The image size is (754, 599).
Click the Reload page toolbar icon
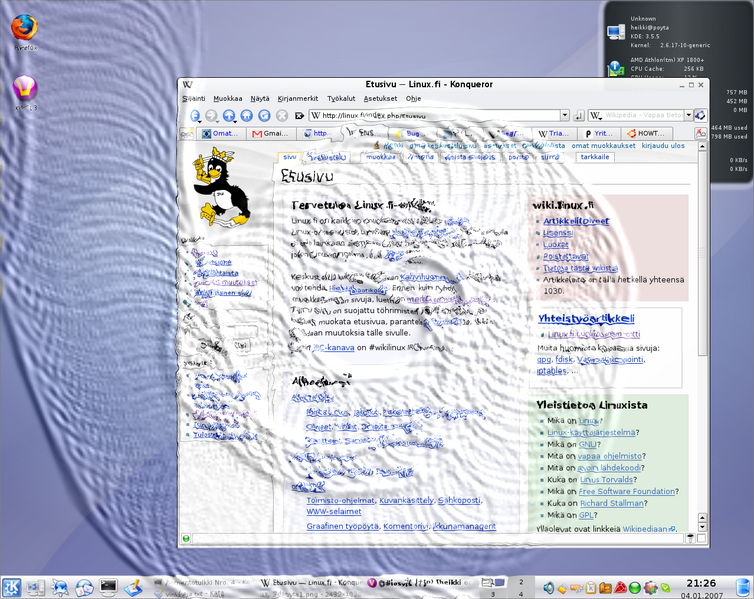(x=265, y=116)
